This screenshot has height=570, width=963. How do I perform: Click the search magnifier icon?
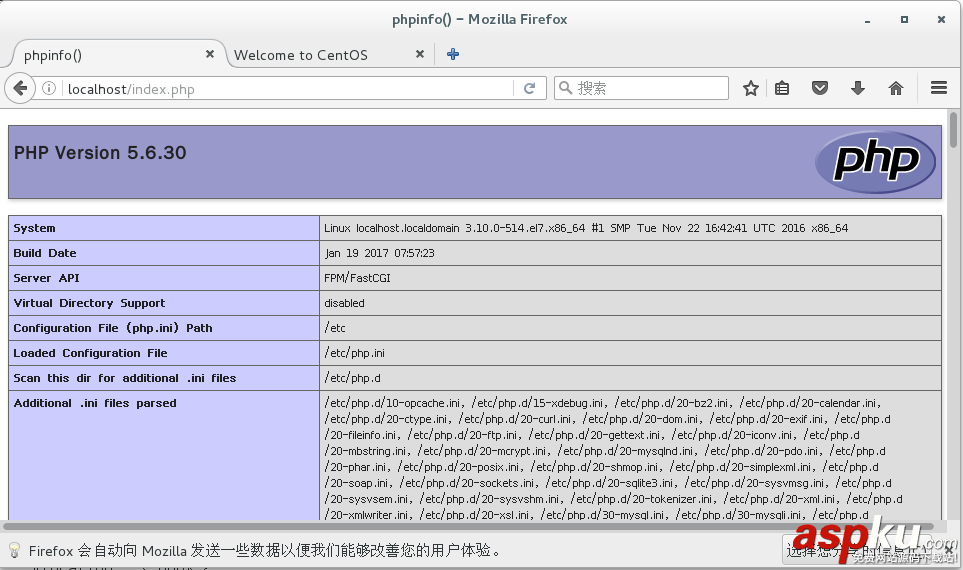click(x=566, y=88)
